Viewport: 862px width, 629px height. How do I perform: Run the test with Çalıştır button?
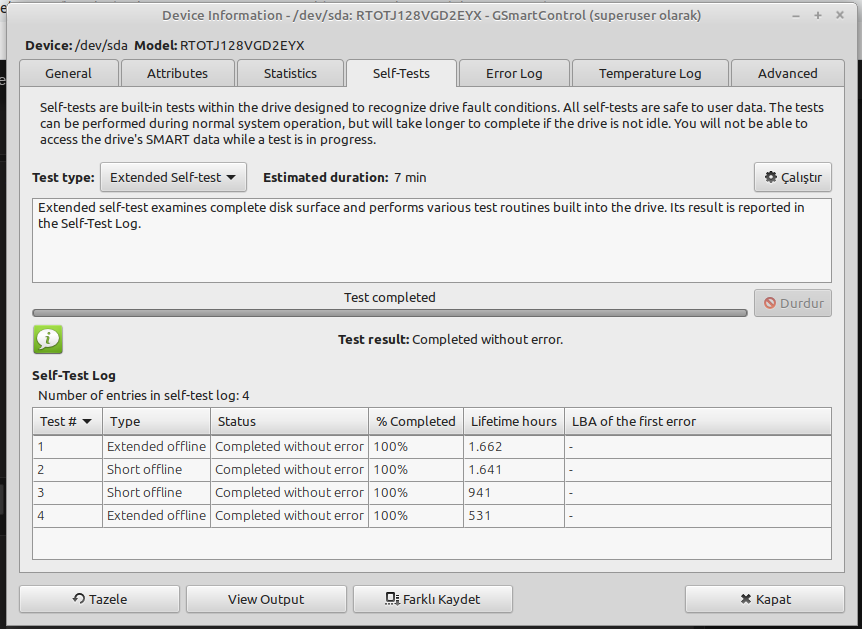pos(792,177)
